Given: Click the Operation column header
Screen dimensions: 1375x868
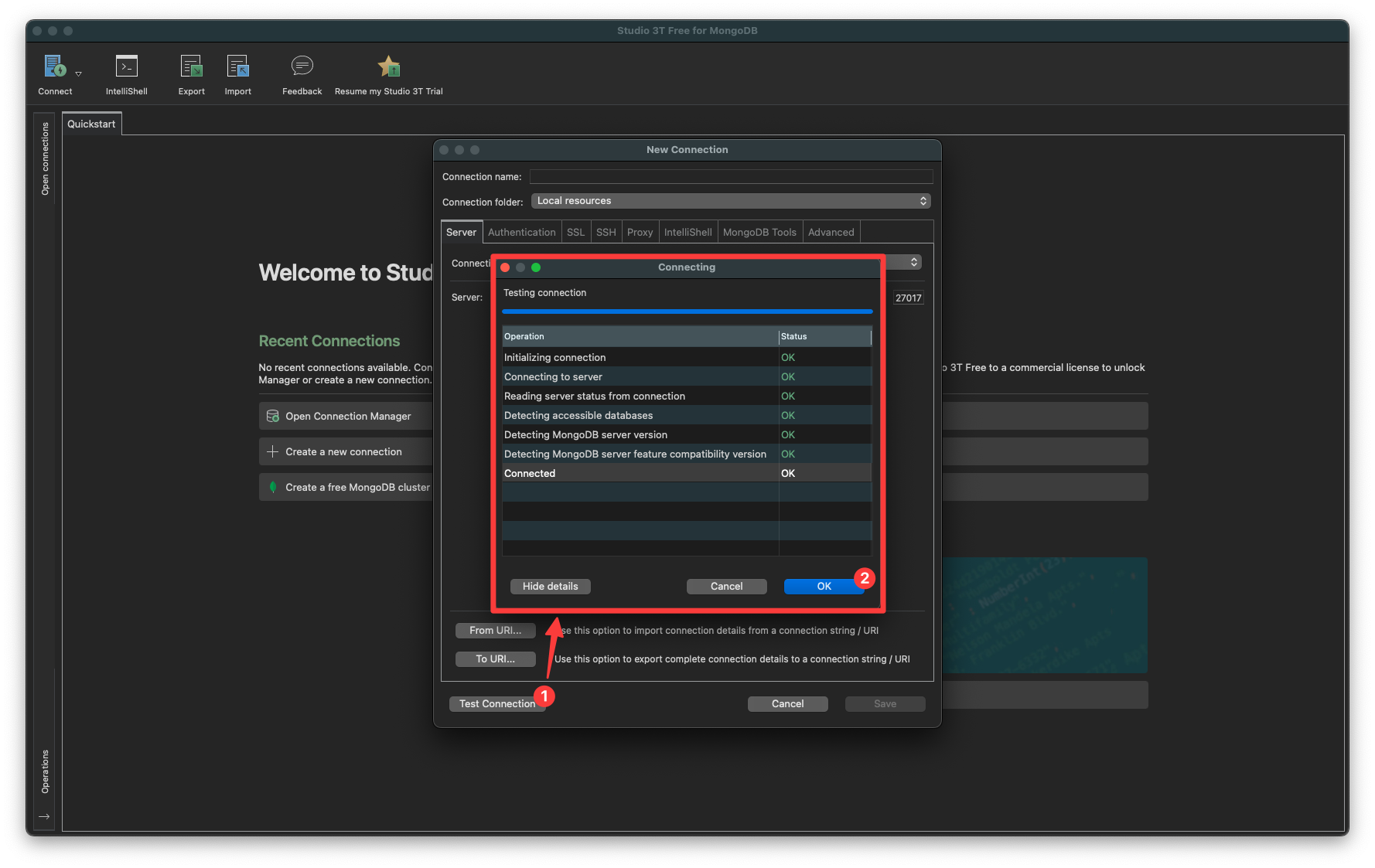Looking at the screenshot, I should coord(640,336).
